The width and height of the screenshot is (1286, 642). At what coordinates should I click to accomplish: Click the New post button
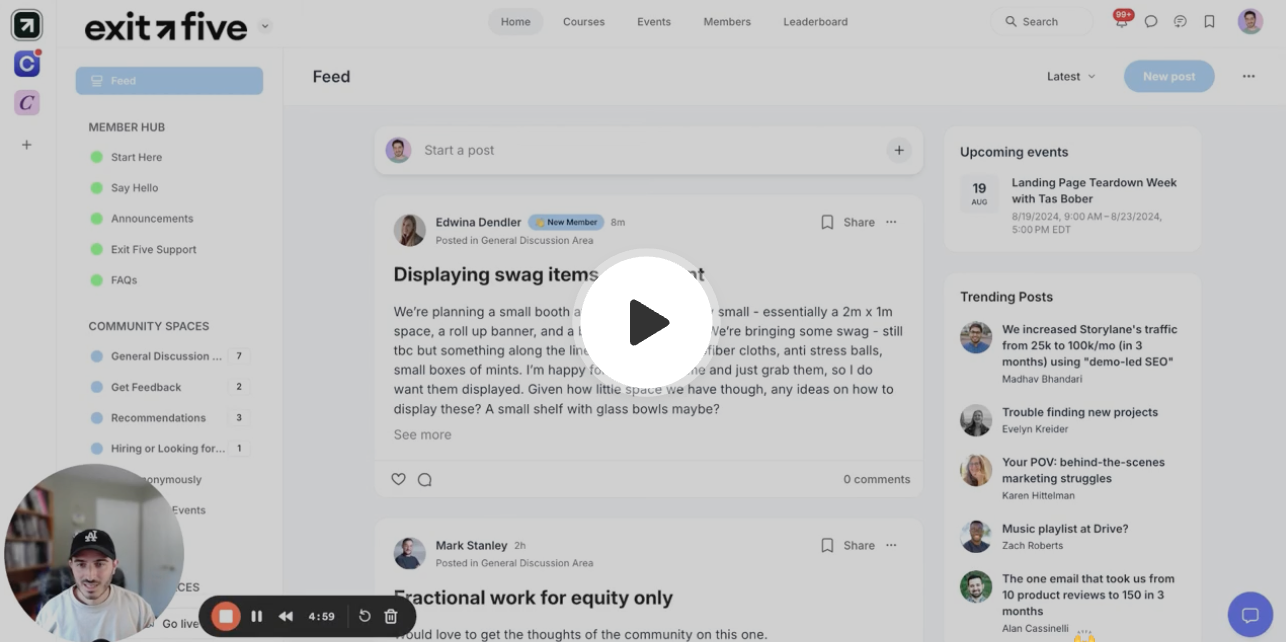(1169, 76)
